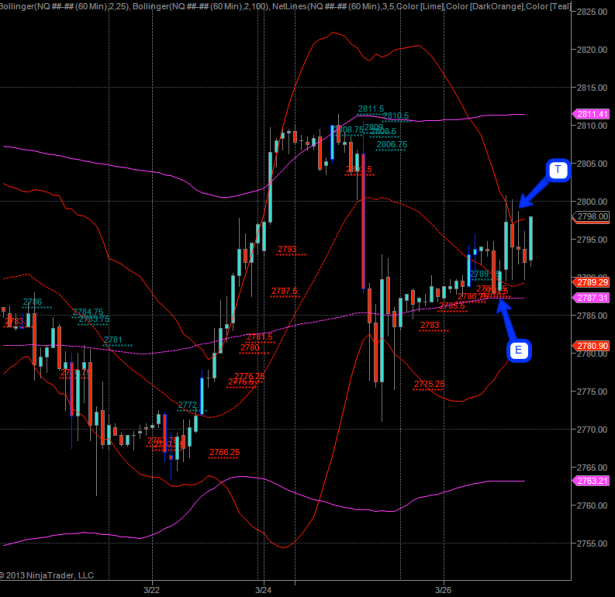This screenshot has width=615, height=597.
Task: Select the 2811.5 teal net line label
Action: pyautogui.click(x=371, y=108)
